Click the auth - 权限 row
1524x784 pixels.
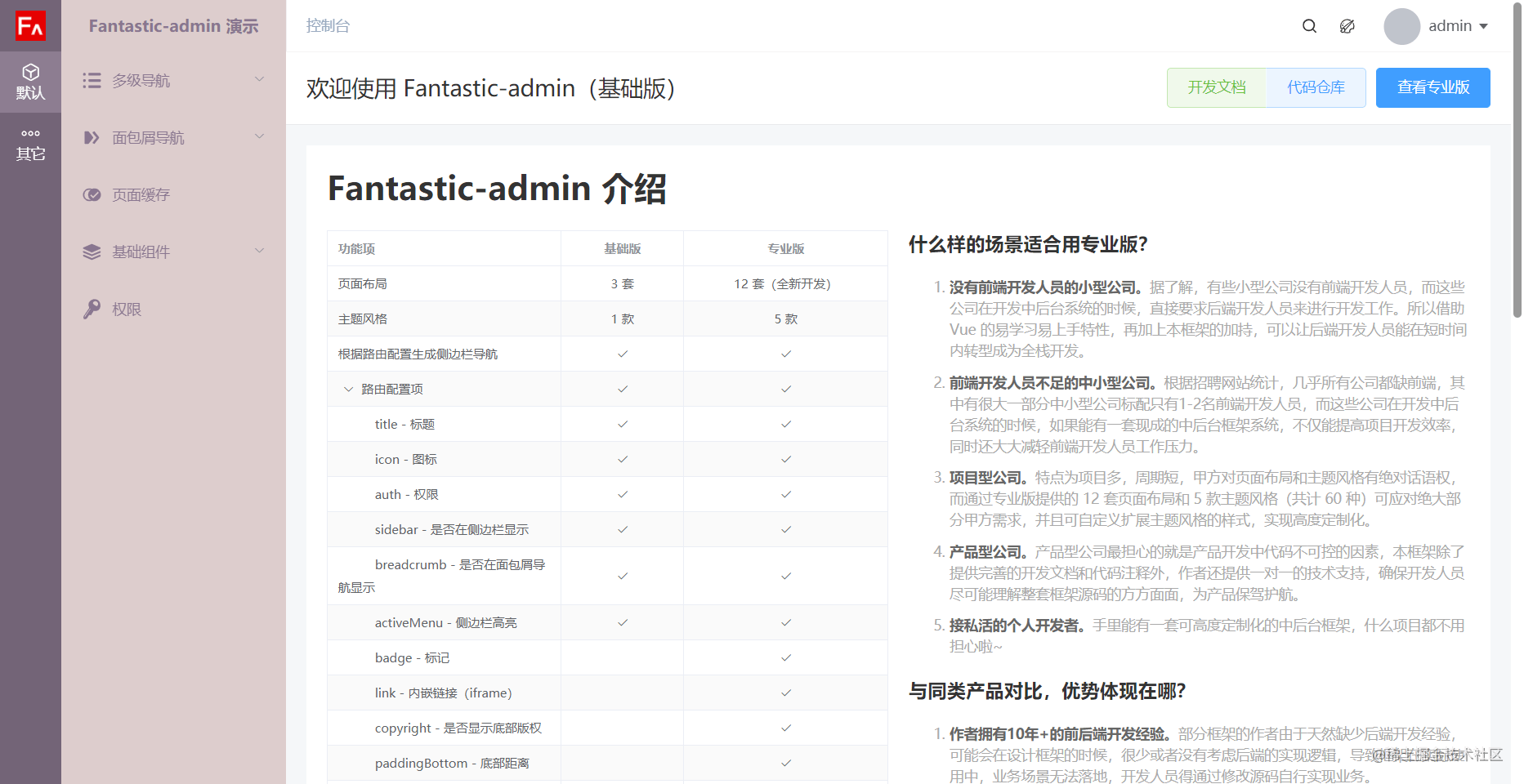point(607,494)
